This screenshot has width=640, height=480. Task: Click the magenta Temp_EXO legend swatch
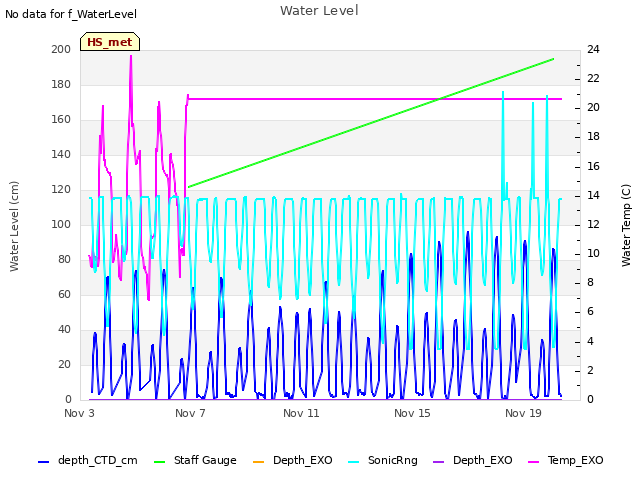pos(533,462)
